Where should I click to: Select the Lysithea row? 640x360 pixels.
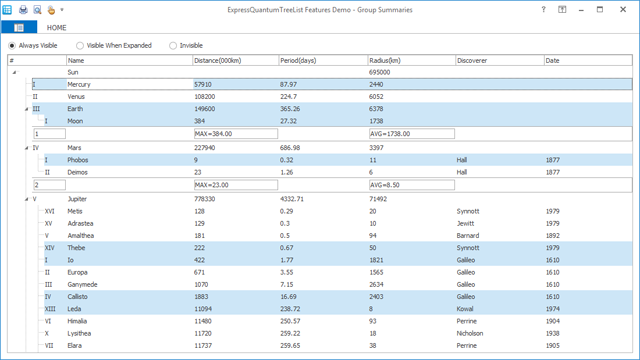[338, 333]
